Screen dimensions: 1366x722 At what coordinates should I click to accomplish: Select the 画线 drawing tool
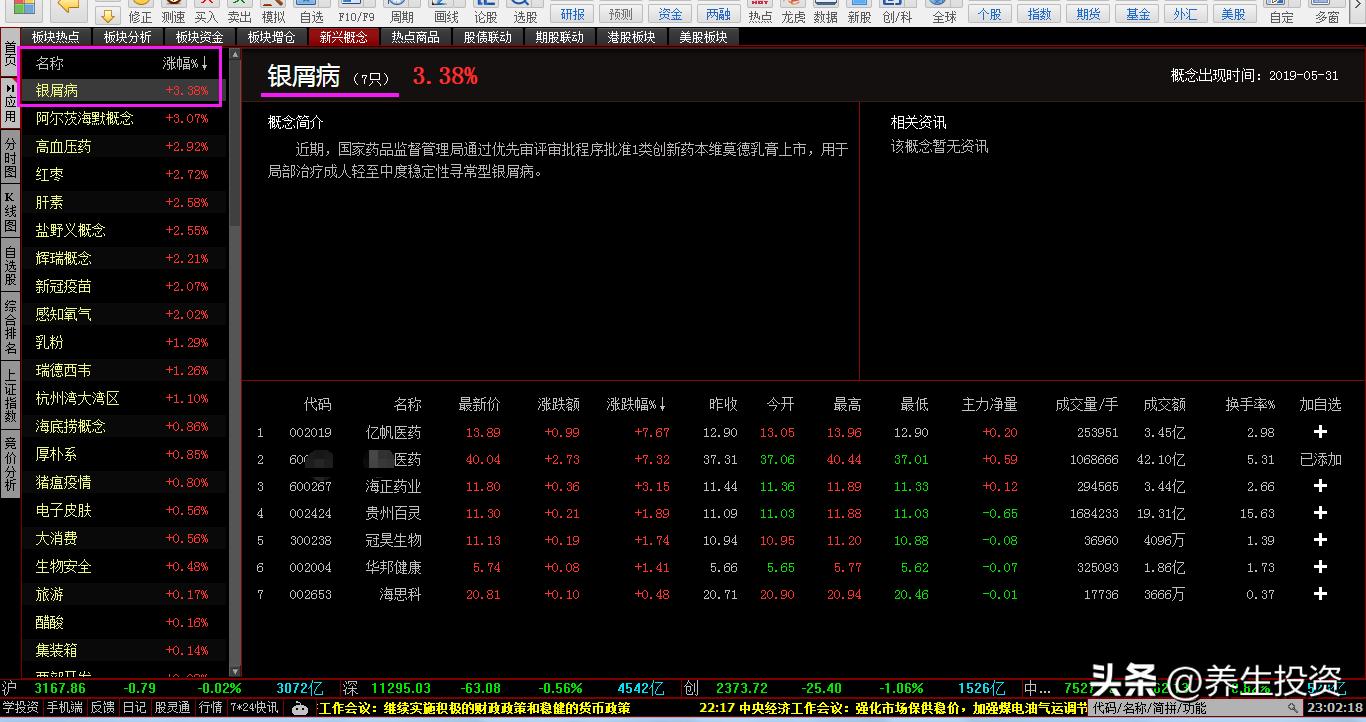tap(447, 12)
